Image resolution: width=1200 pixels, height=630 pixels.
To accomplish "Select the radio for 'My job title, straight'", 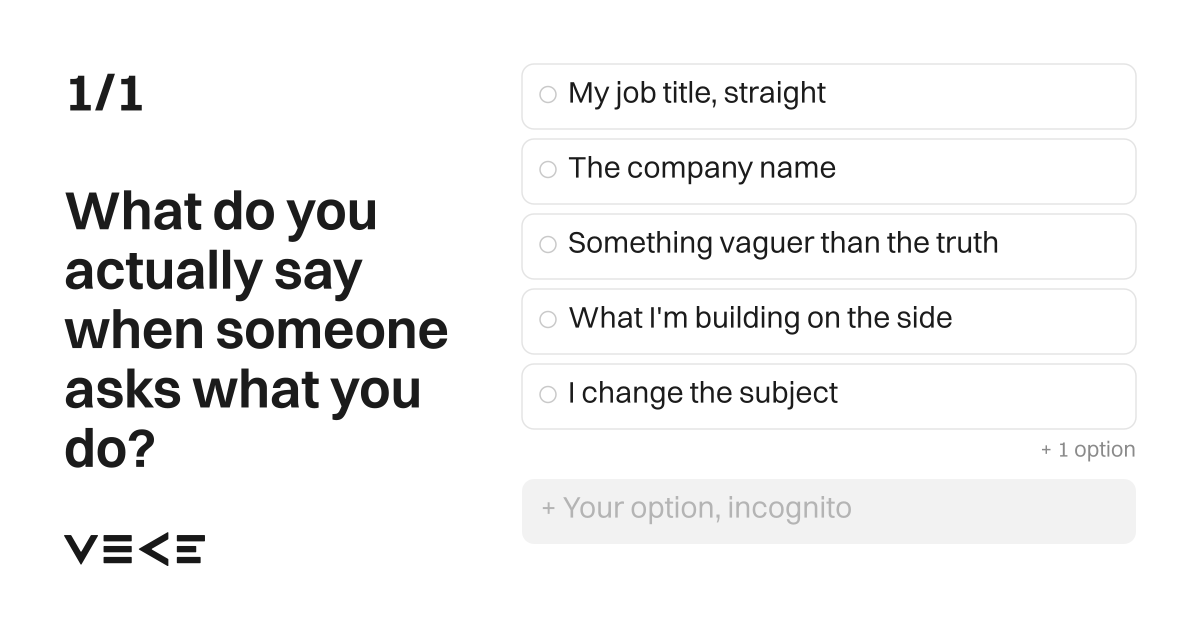I will pos(548,95).
